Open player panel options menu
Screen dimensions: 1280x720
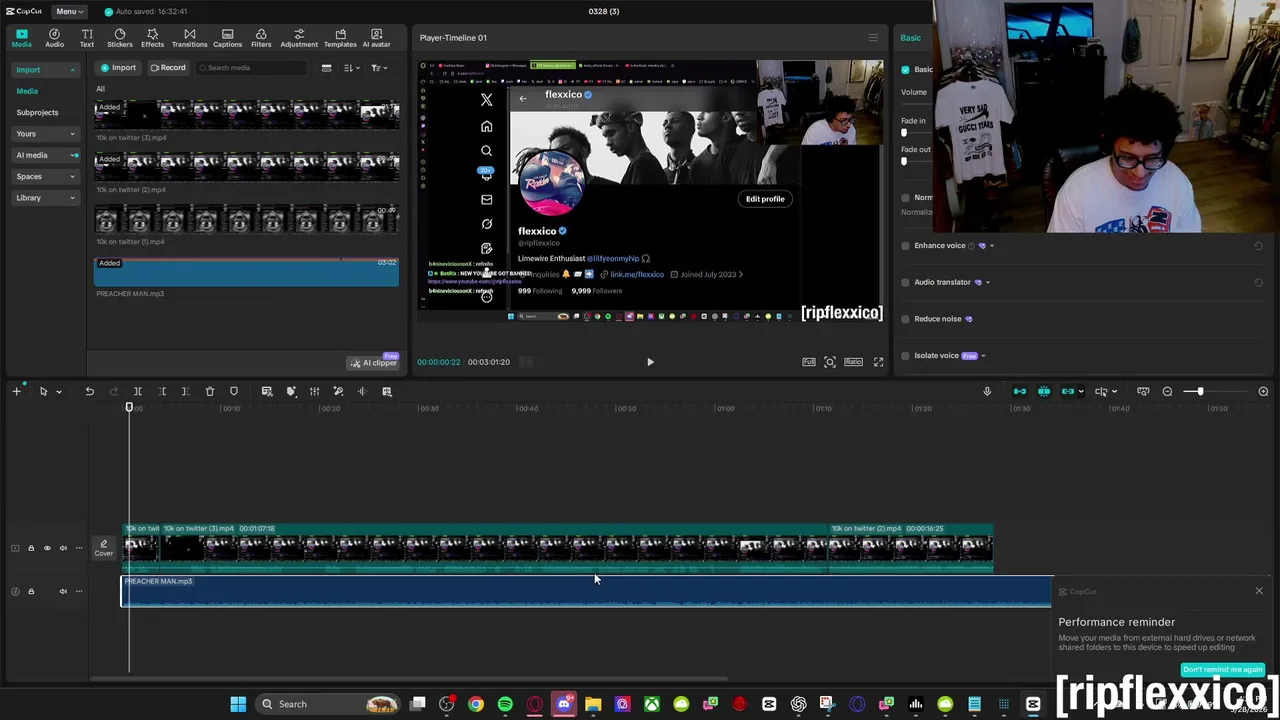tap(873, 38)
